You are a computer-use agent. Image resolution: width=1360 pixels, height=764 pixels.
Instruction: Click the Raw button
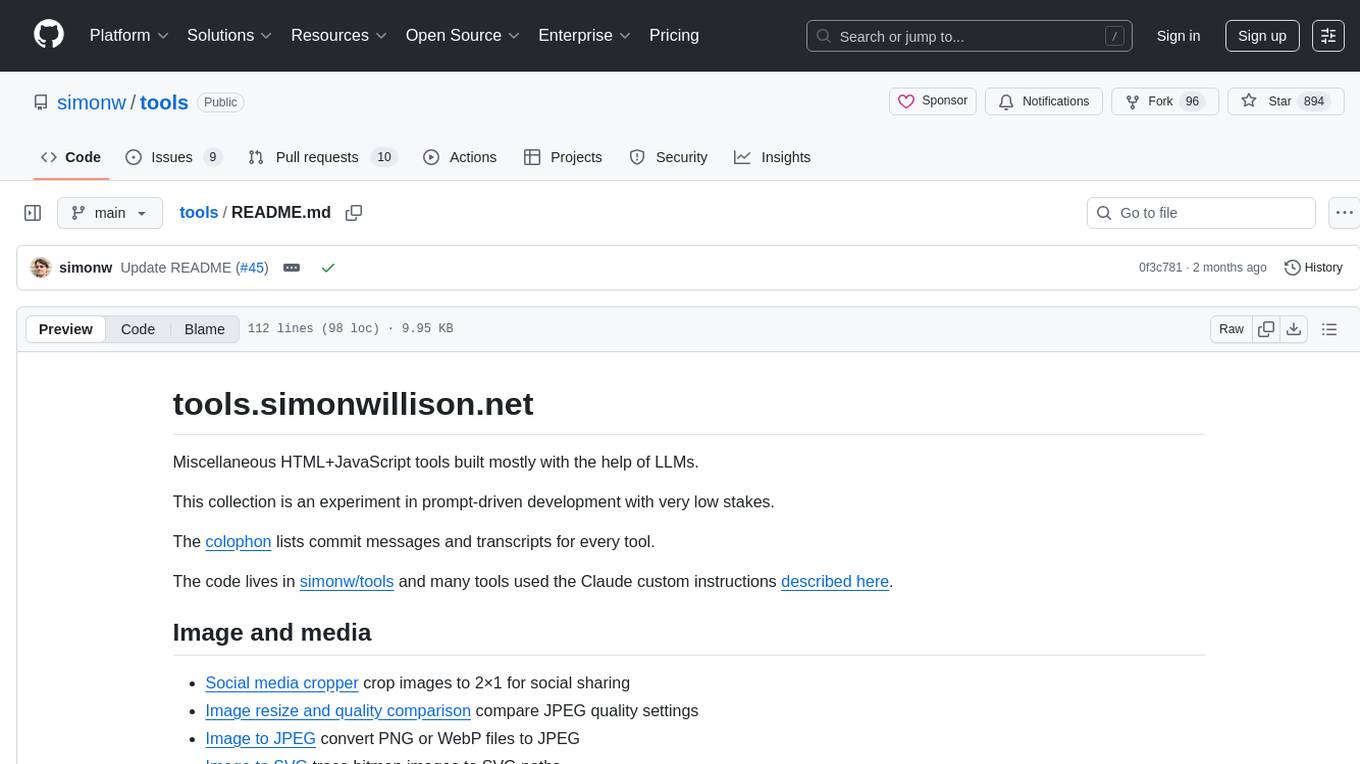coord(1231,329)
